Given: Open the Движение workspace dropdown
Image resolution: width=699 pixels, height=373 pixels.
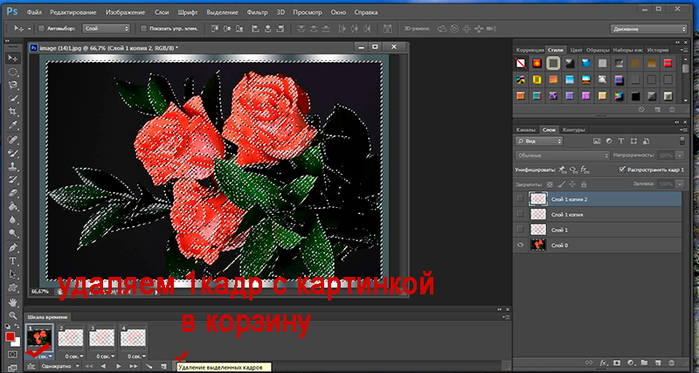Looking at the screenshot, I should (649, 29).
